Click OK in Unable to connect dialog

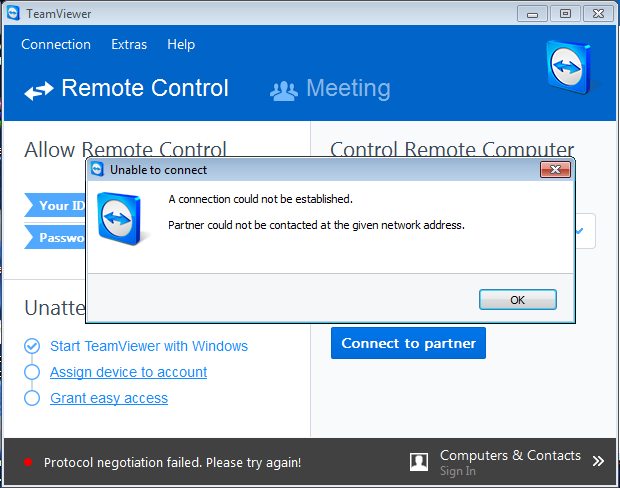518,300
